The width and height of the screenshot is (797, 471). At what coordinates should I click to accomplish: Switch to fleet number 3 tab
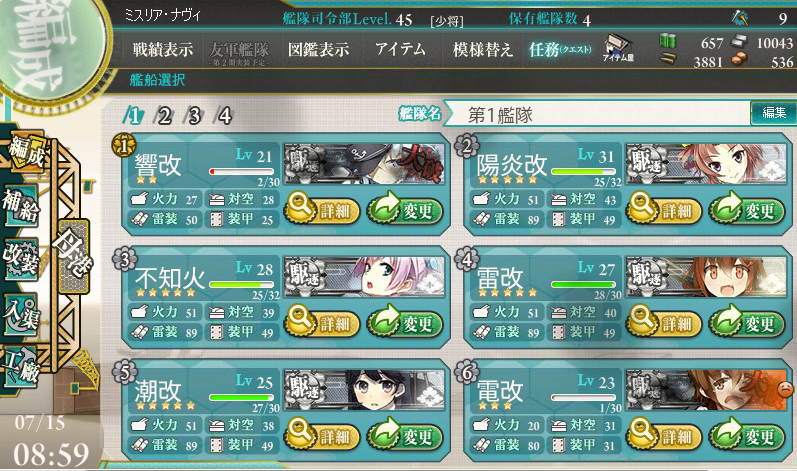pyautogui.click(x=194, y=116)
